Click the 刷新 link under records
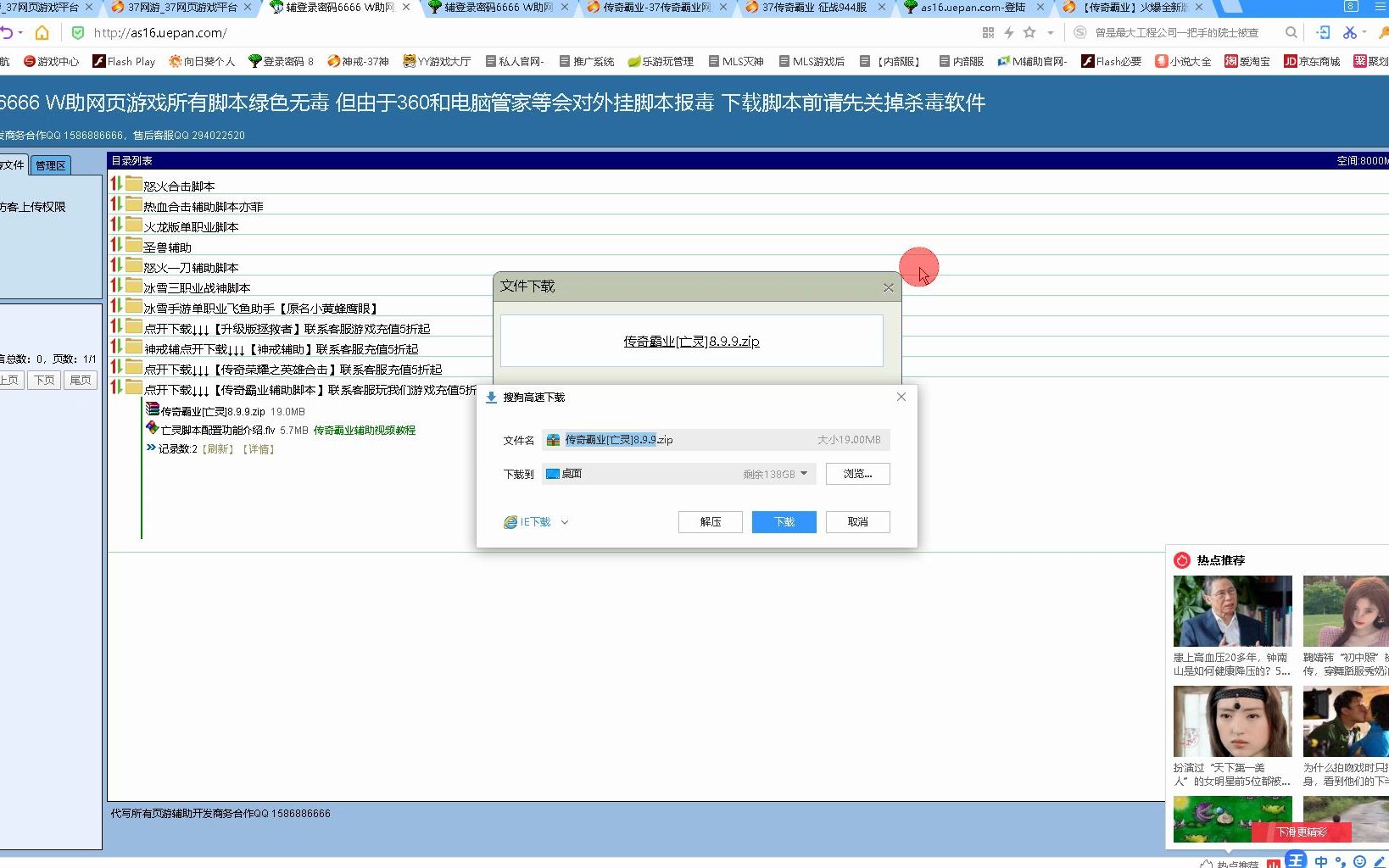Screen dimensions: 1389x868 tap(218, 448)
